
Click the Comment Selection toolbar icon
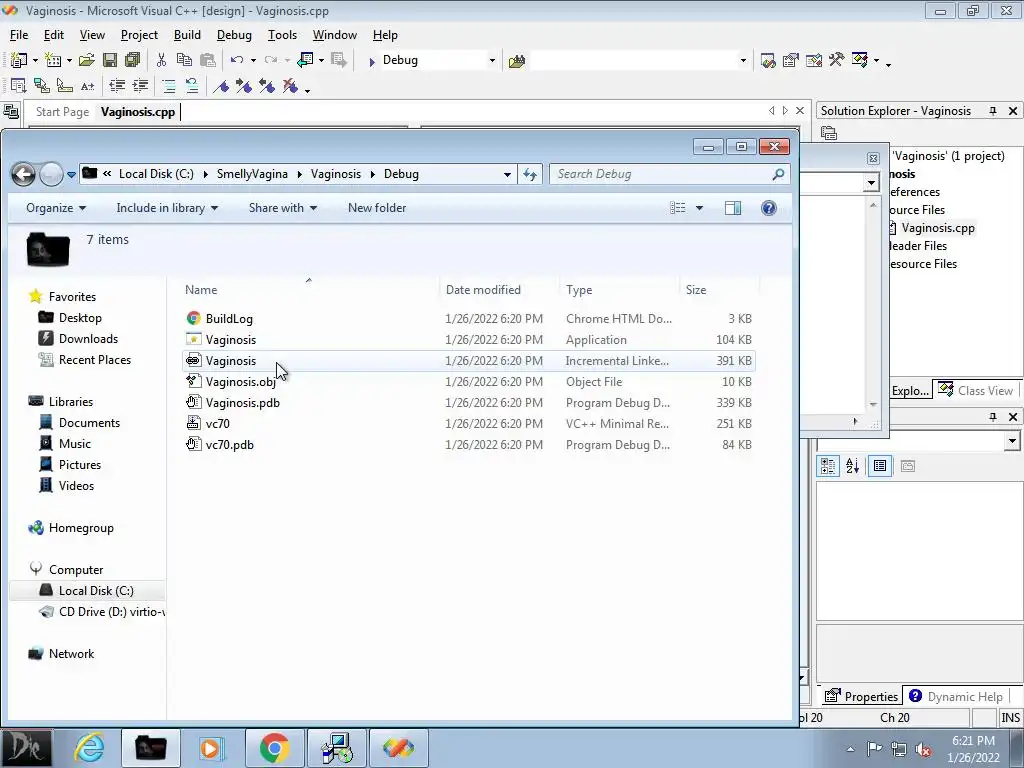(x=169, y=86)
